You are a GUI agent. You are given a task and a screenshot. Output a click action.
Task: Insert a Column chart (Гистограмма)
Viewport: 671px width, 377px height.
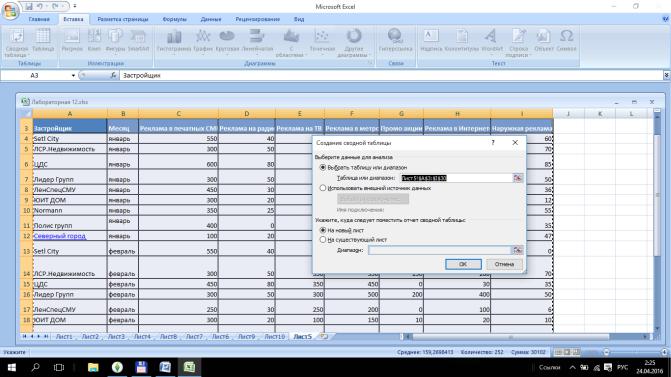pos(174,42)
